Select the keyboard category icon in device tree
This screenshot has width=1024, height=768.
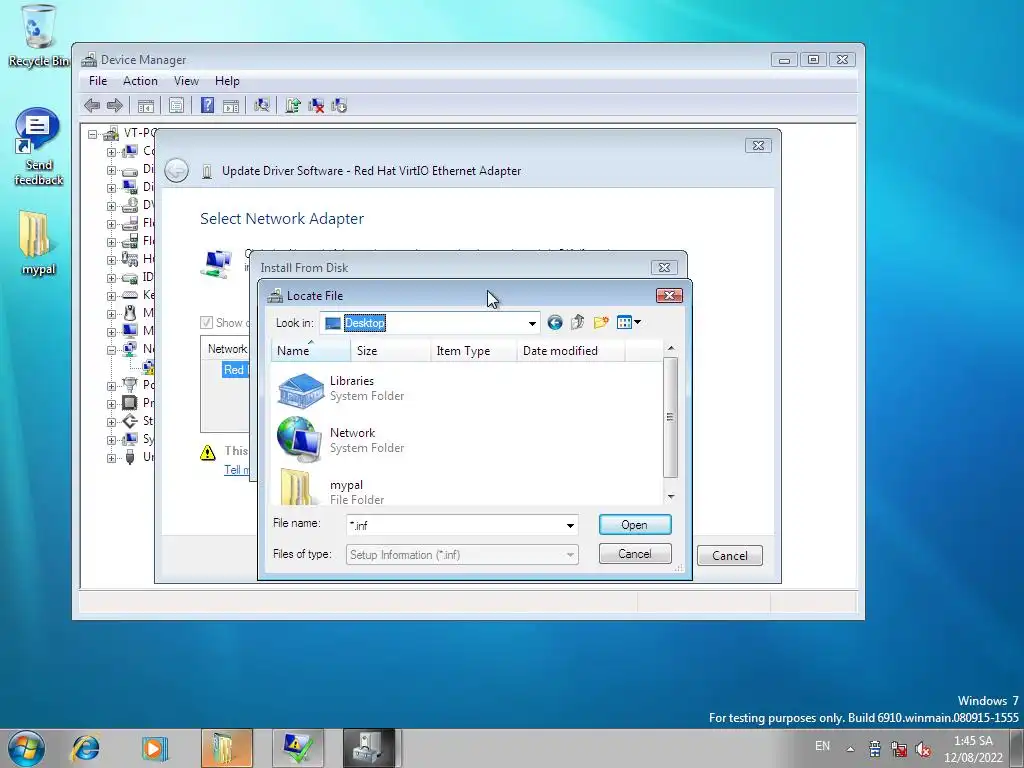[130, 295]
